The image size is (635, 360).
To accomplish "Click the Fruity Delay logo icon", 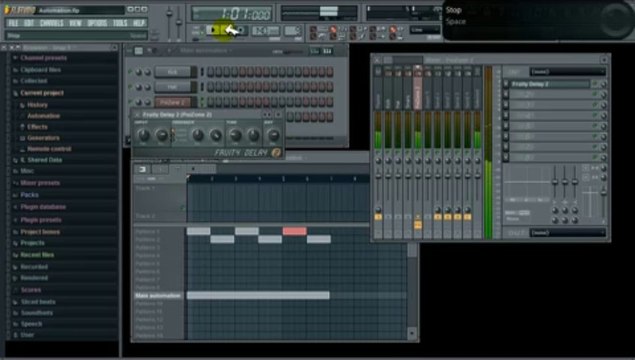I will tap(277, 153).
